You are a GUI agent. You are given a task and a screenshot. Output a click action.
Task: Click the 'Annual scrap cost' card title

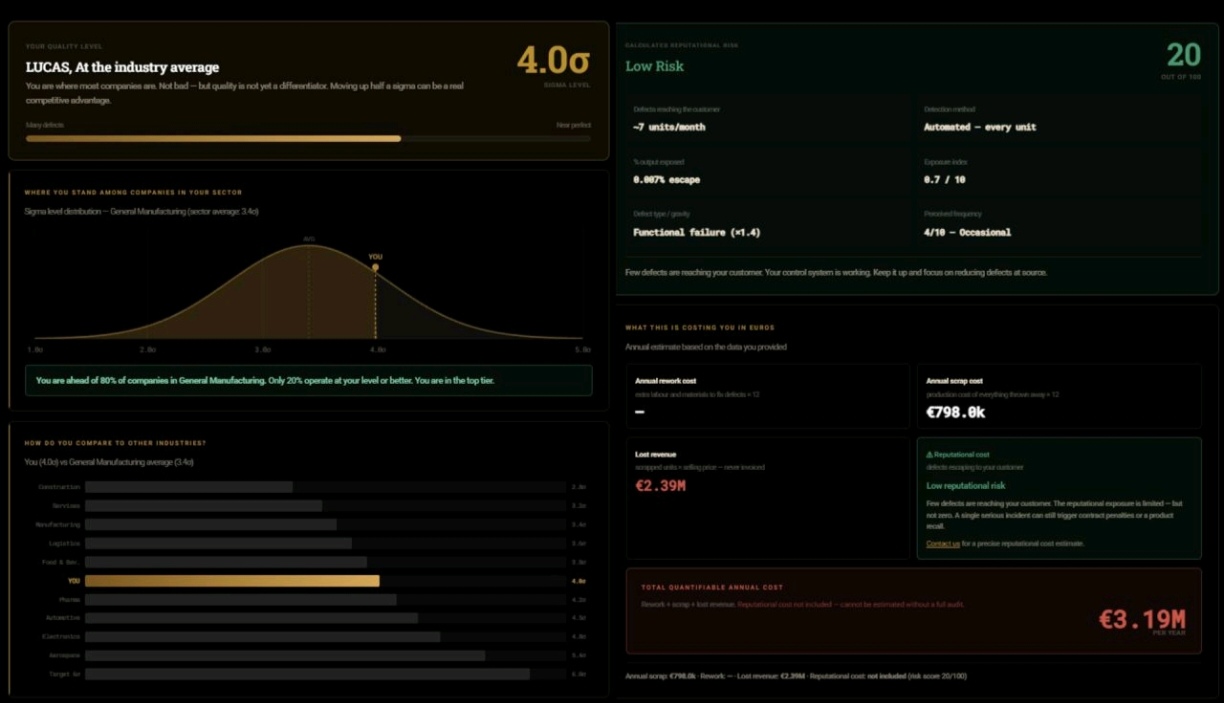pos(955,381)
